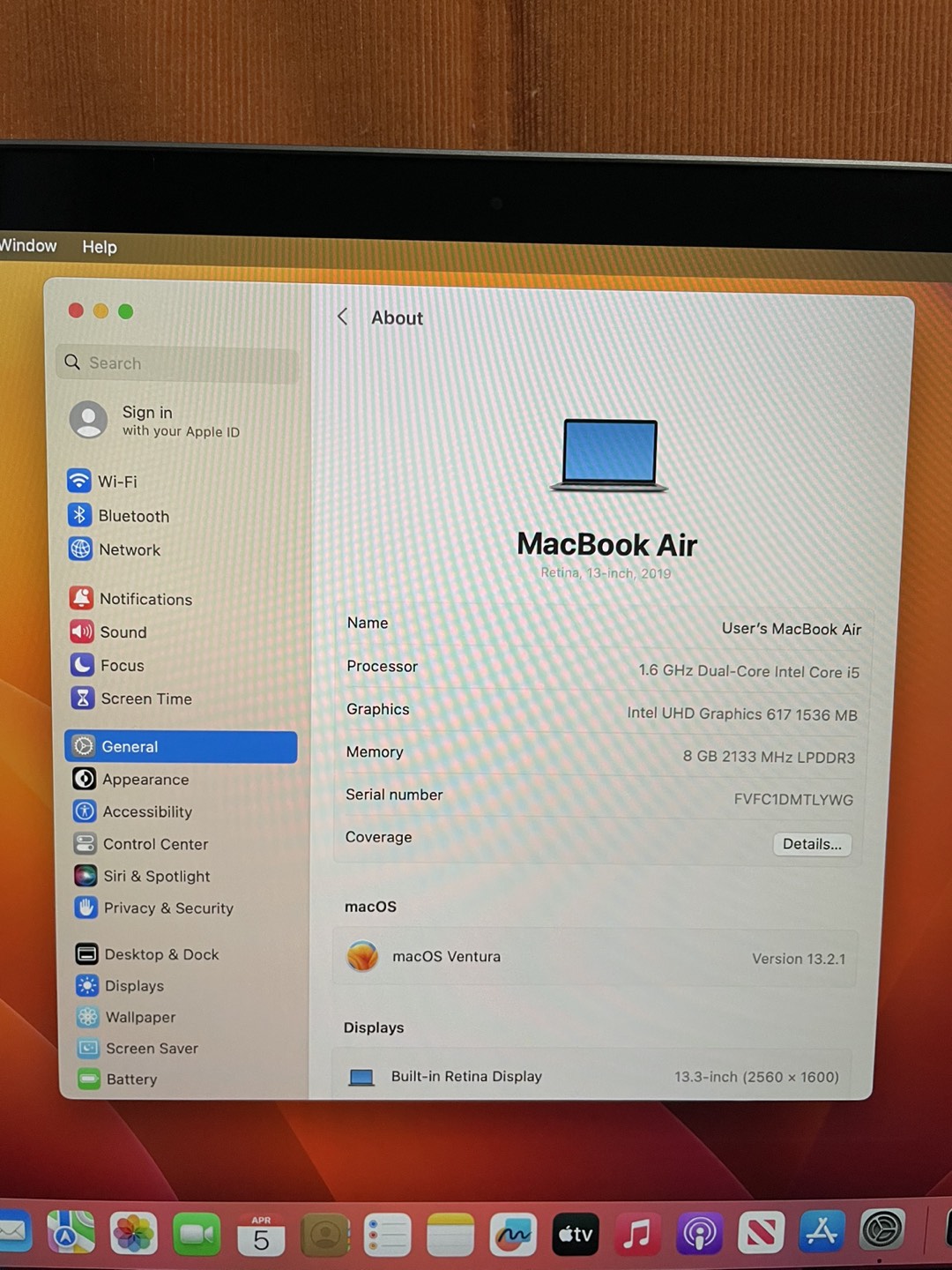Open the Wi-Fi settings in sidebar
The width and height of the screenshot is (952, 1270).
119,482
